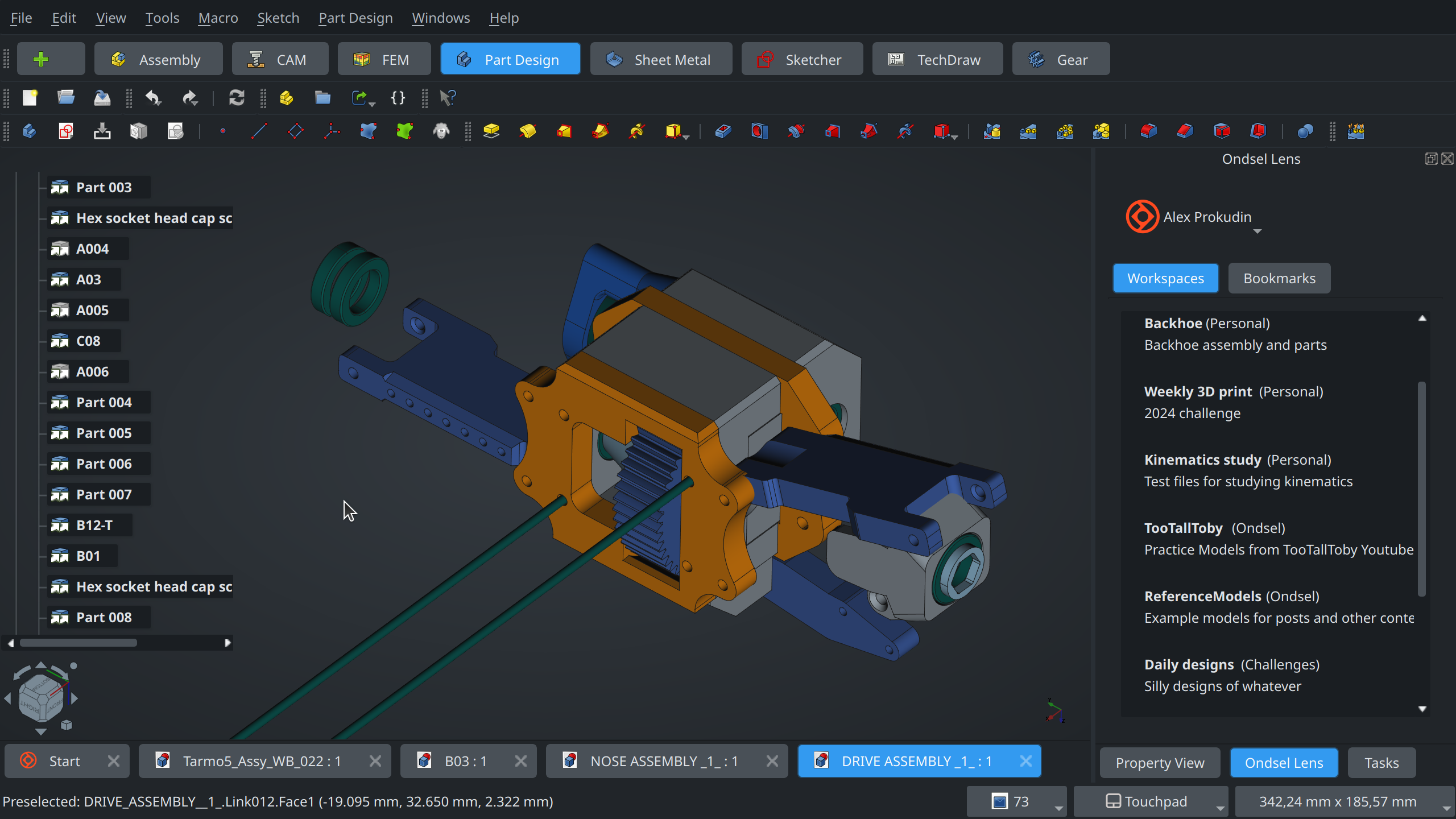Image resolution: width=1456 pixels, height=819 pixels.
Task: Click the tree horizontal scrollbar thumb
Action: click(78, 643)
